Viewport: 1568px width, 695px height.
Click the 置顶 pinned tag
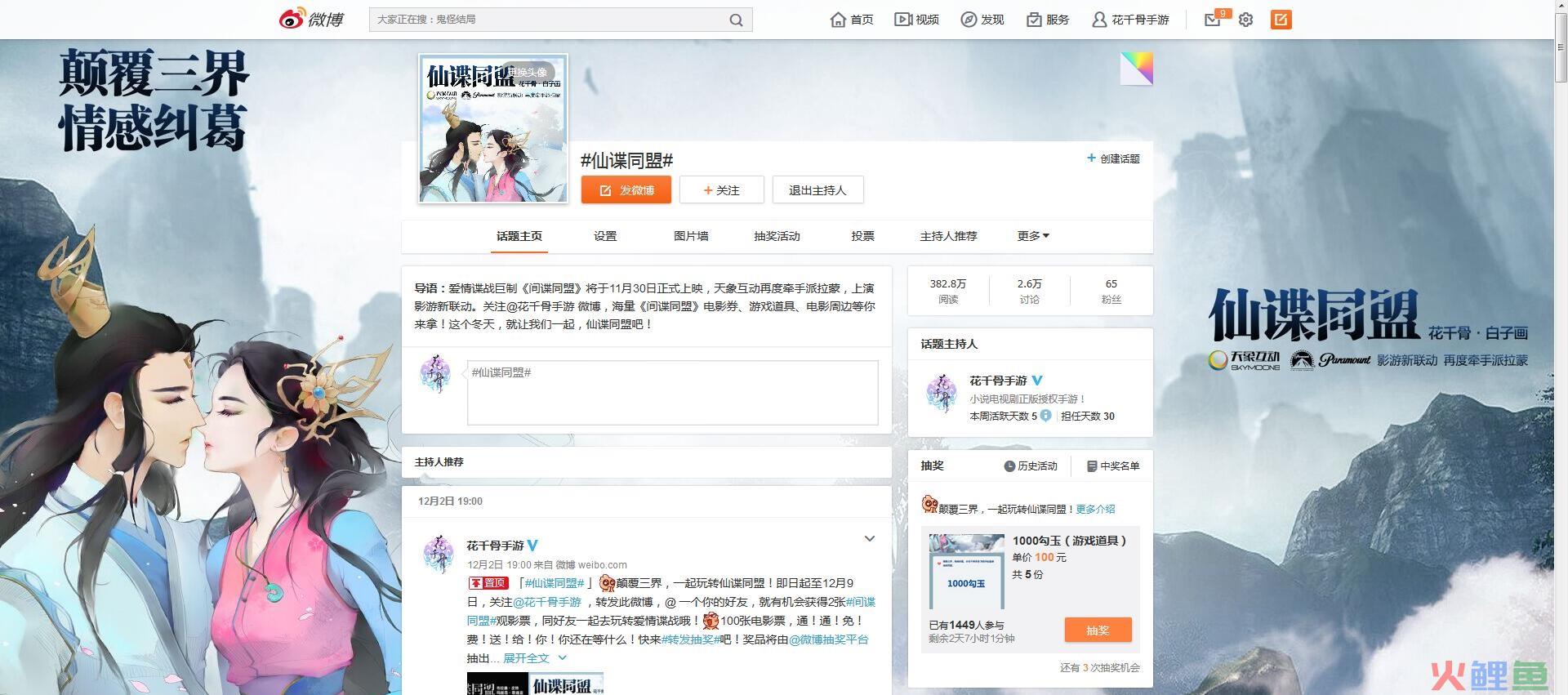click(x=488, y=583)
